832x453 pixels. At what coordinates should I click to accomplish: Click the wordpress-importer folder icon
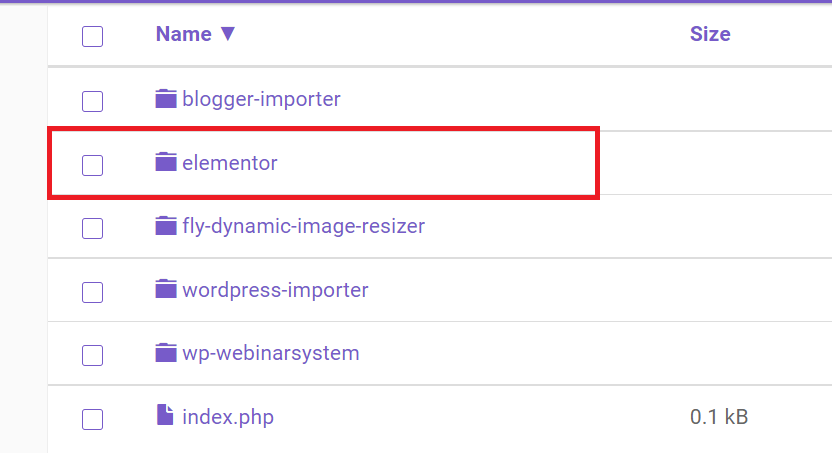pyautogui.click(x=166, y=289)
